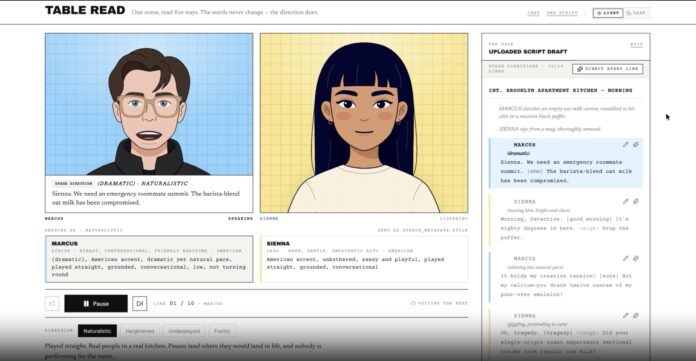
Task: Switch to the Heightened direction
Action: pos(139,331)
